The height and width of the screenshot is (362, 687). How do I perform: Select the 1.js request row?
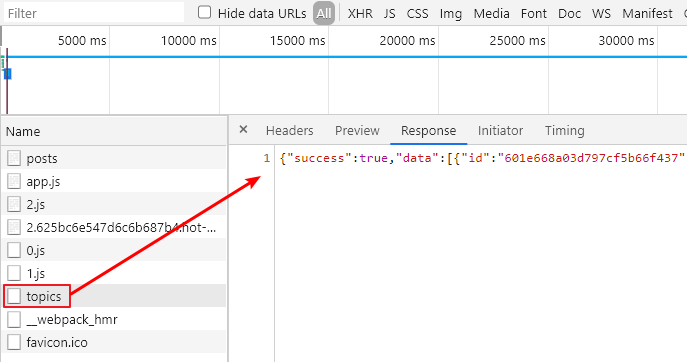114,273
